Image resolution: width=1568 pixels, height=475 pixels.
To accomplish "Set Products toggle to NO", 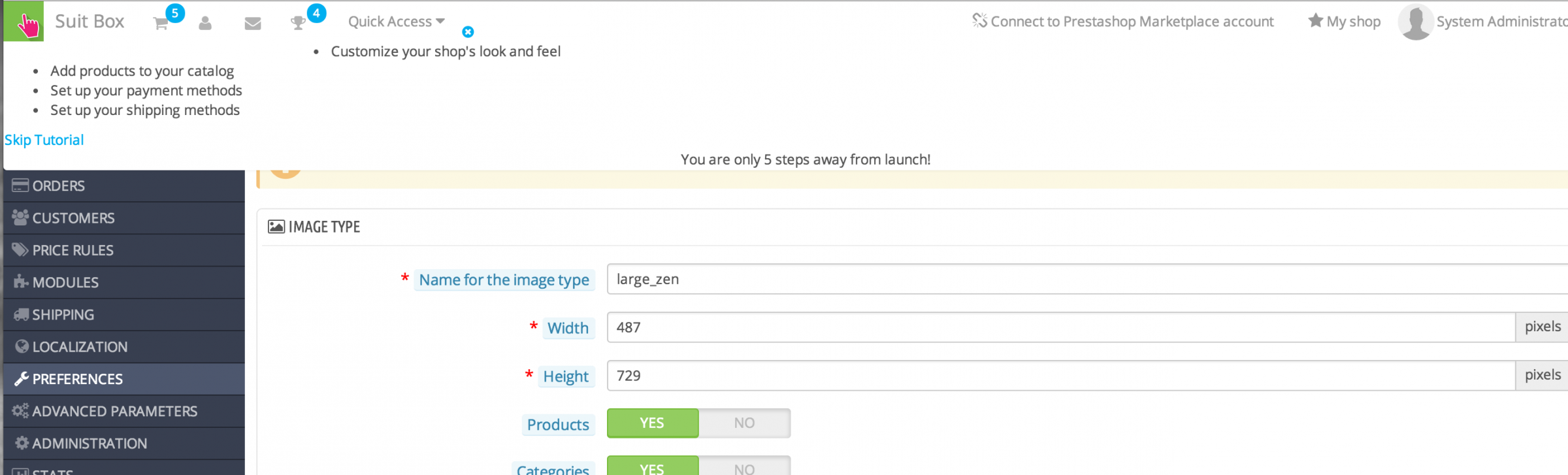I will 744,423.
